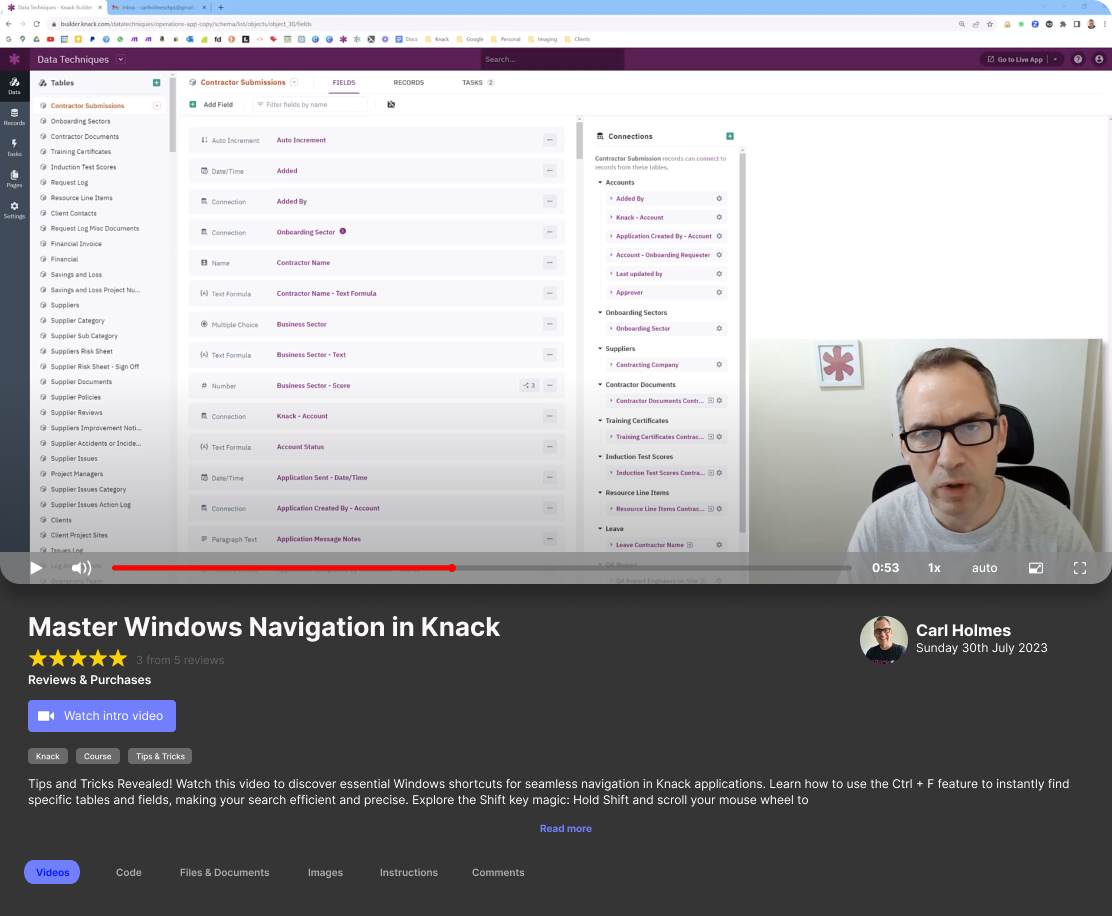Collapse the Accounts connections group
Screen dimensions: 1112x916
600,182
